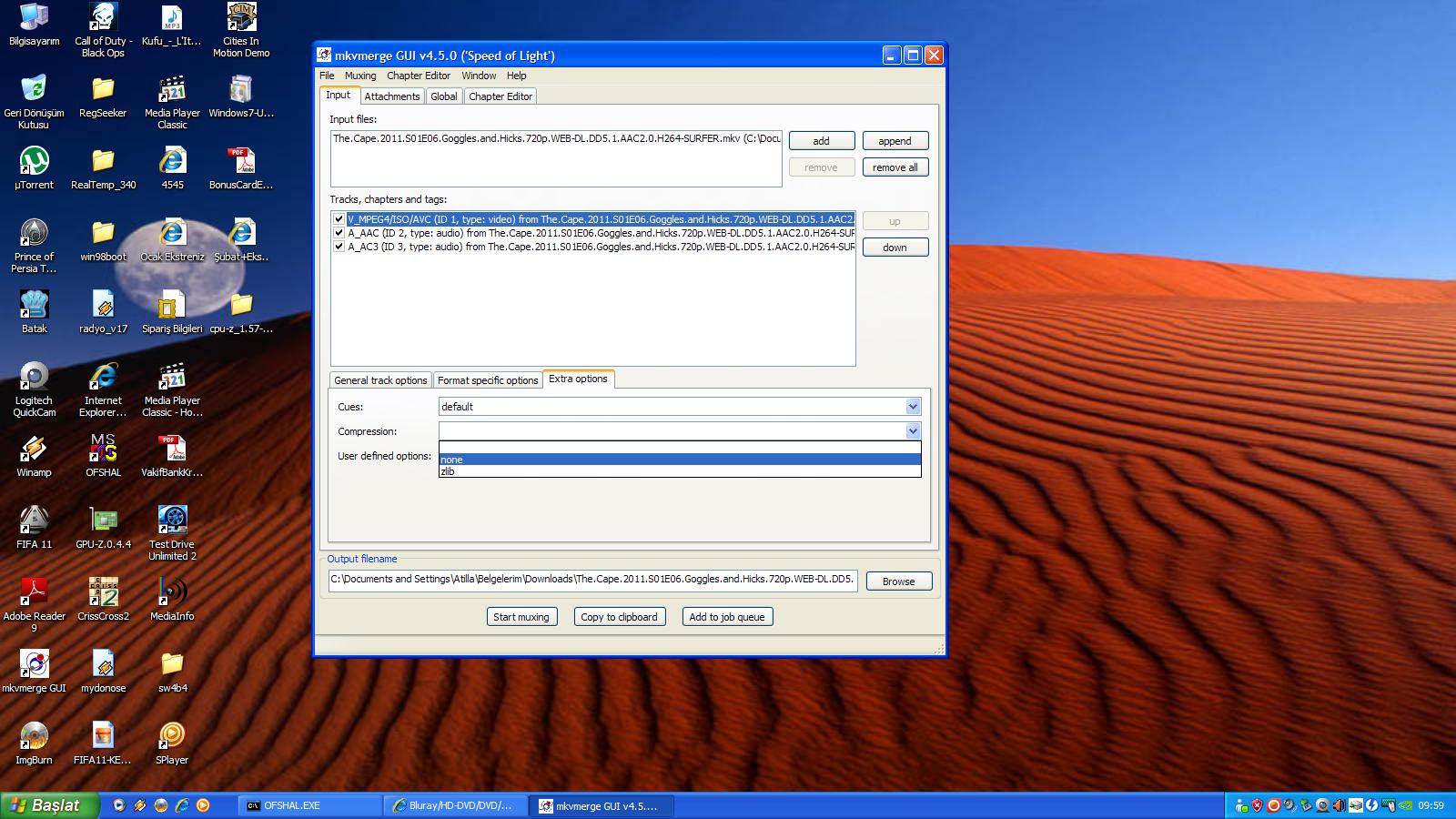This screenshot has width=1456, height=819.
Task: Choose 'zlib' in compression list
Action: [x=680, y=471]
